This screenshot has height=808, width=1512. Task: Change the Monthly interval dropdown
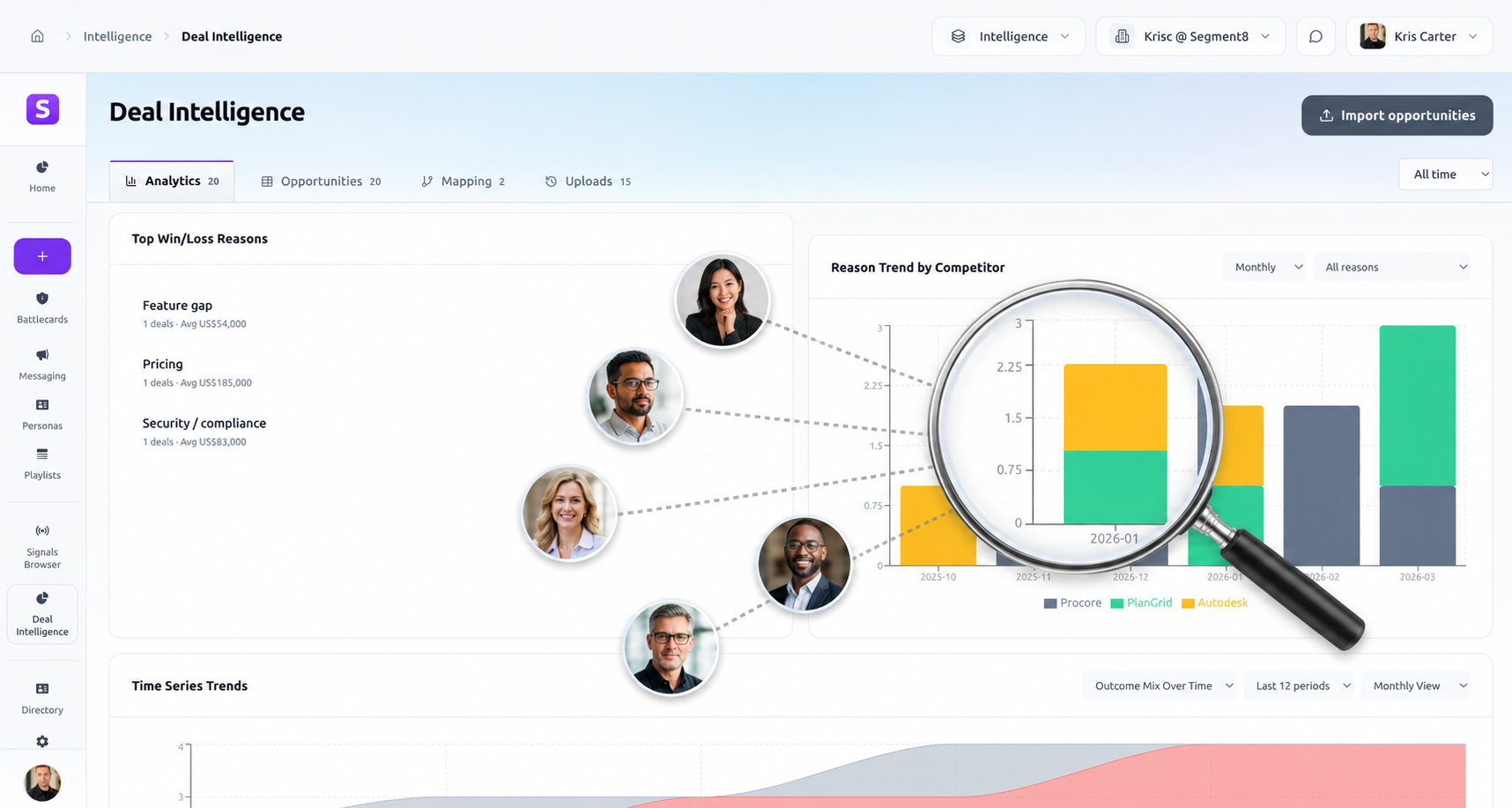1264,267
